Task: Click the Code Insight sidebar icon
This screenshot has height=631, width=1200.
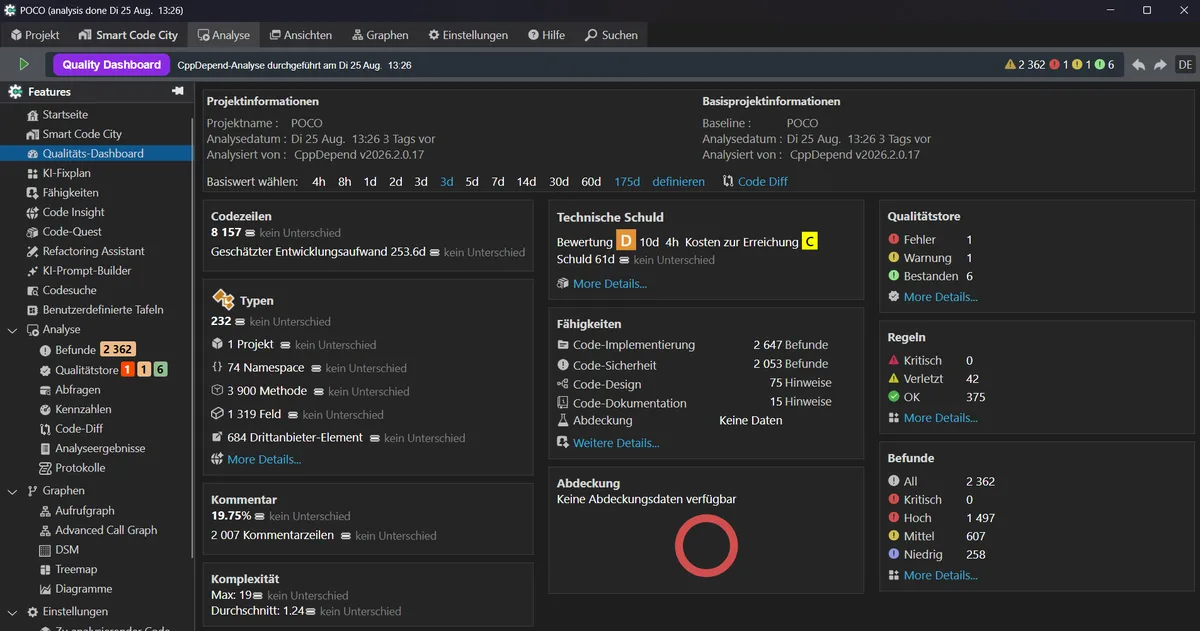Action: tap(33, 212)
